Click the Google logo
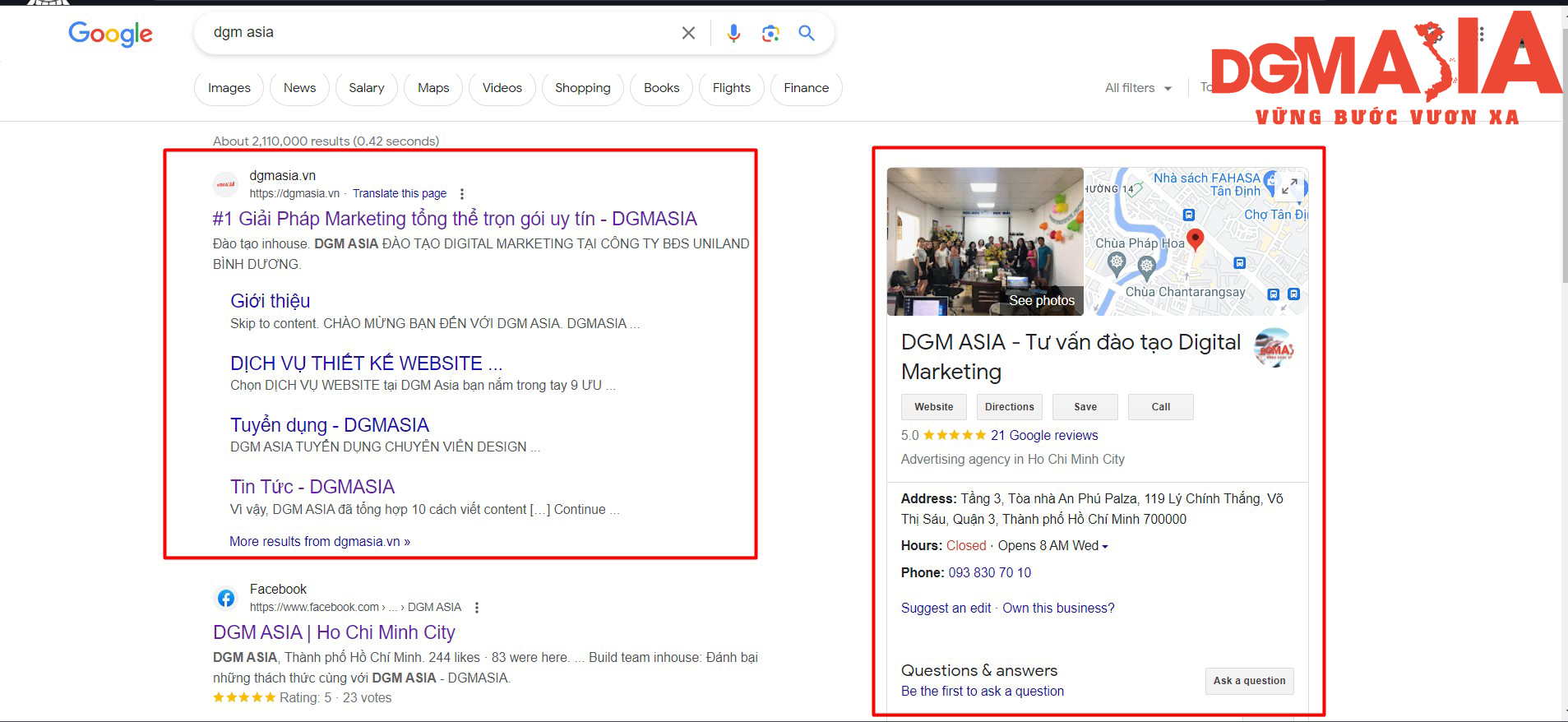 coord(110,34)
